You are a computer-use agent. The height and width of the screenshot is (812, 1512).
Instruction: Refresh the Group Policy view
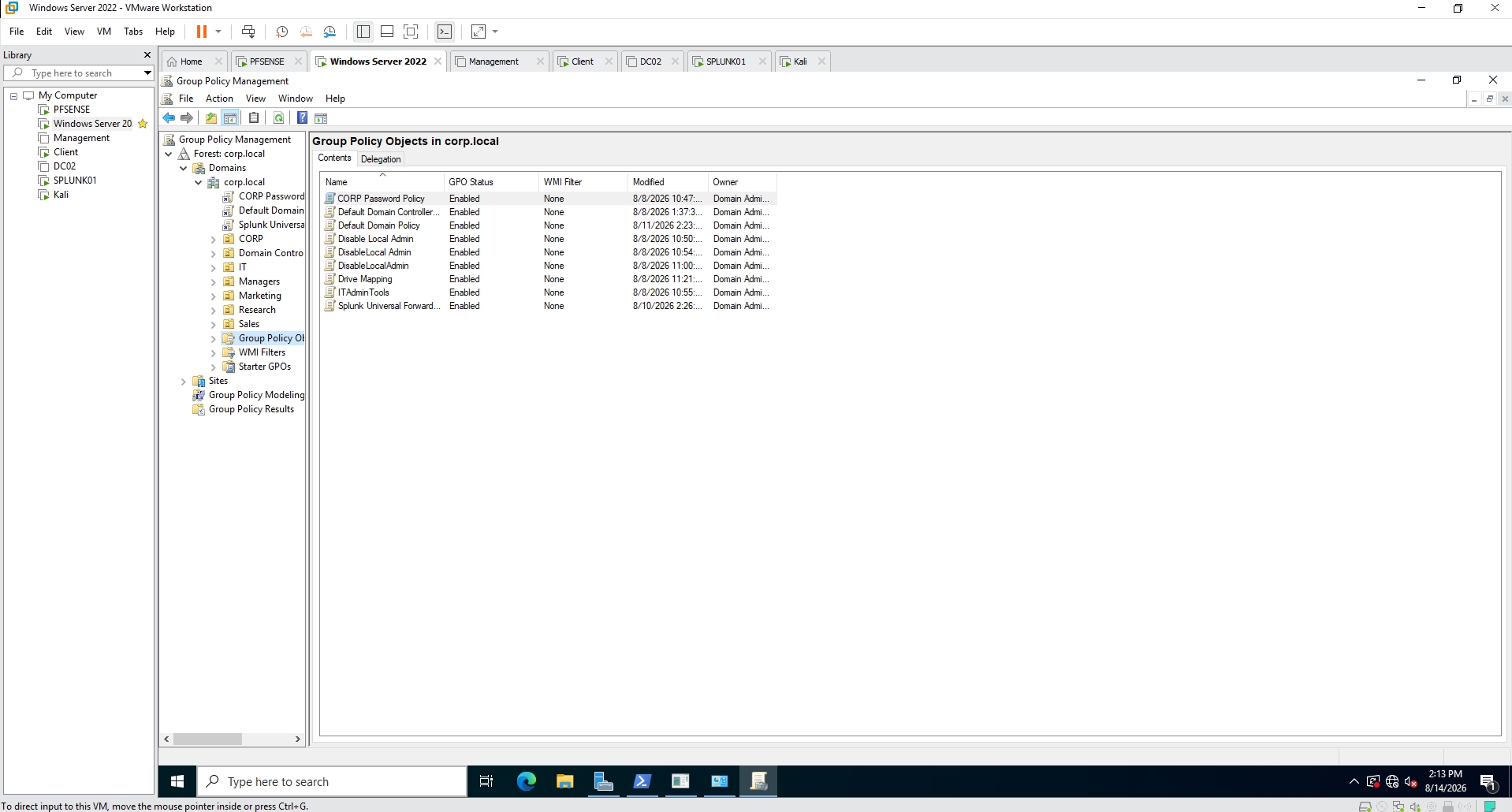click(278, 118)
